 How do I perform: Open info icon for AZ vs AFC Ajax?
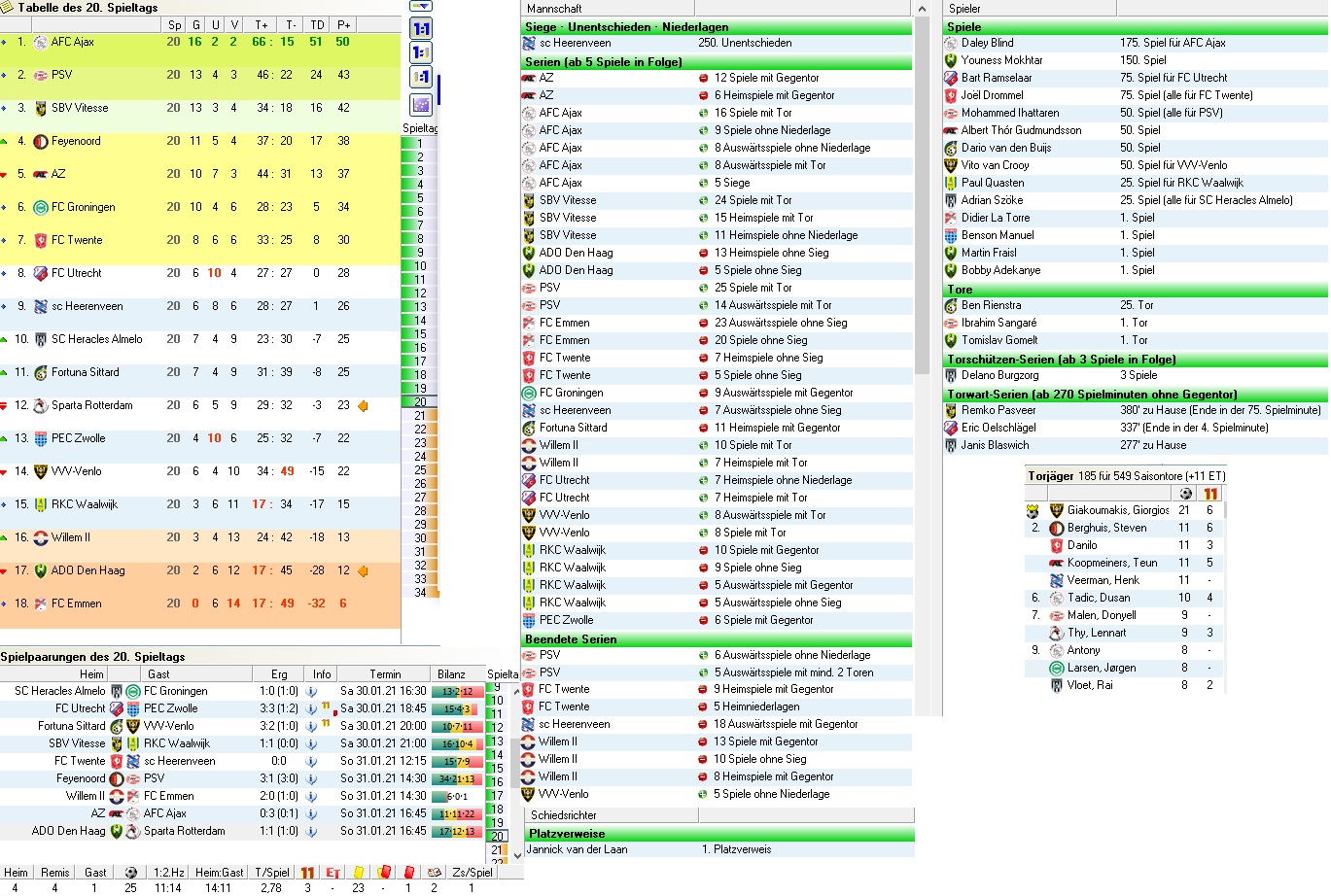coord(311,814)
